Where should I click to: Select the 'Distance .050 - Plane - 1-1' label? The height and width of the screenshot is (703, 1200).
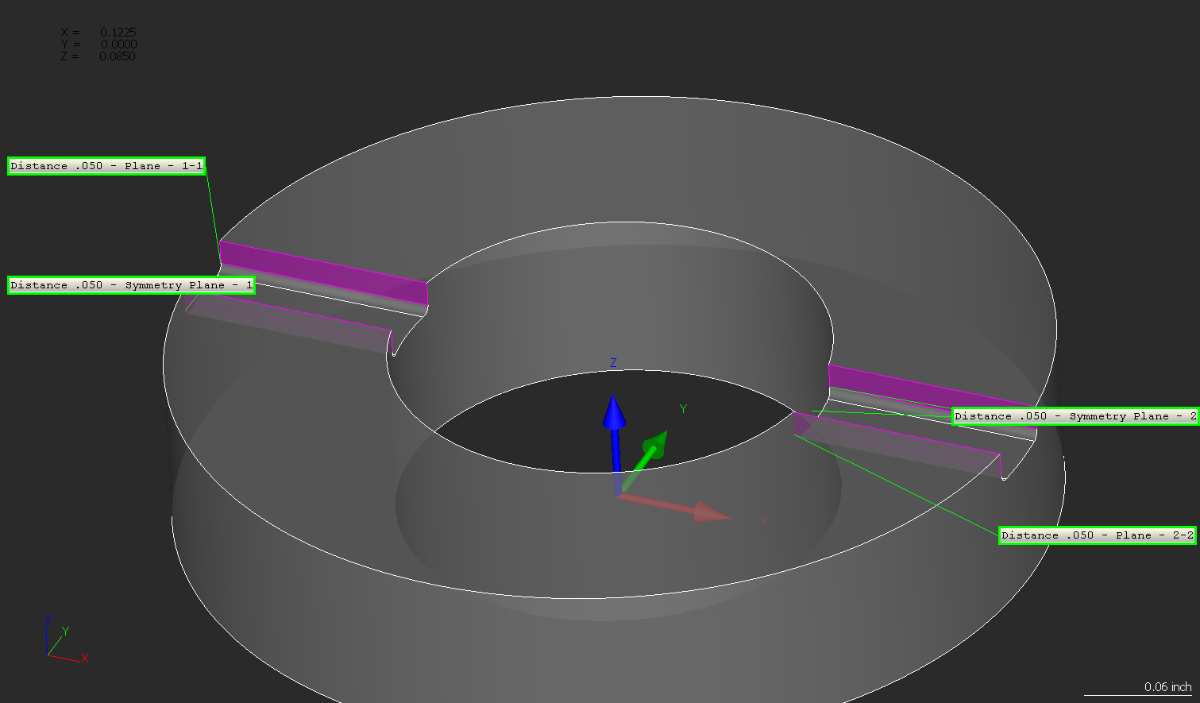click(x=108, y=166)
